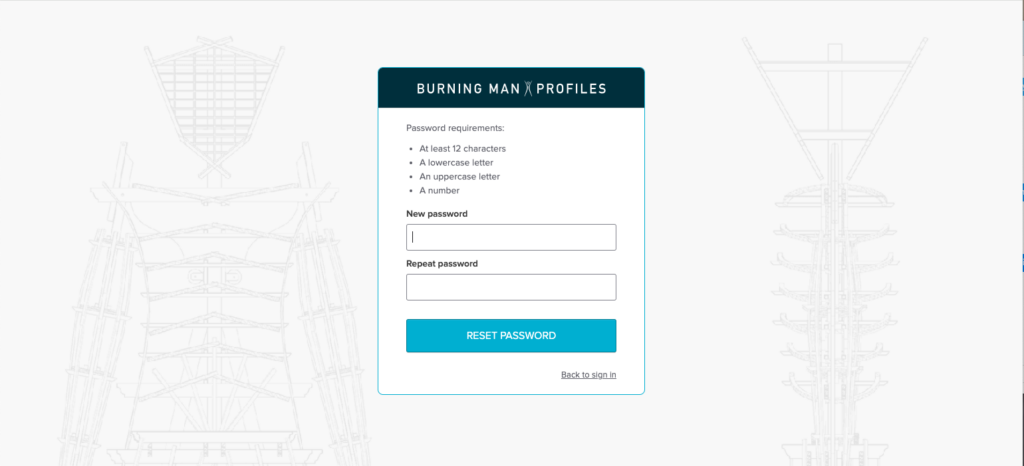Viewport: 1024px width, 466px height.
Task: Click the dark teal header banner
Action: pos(511,87)
